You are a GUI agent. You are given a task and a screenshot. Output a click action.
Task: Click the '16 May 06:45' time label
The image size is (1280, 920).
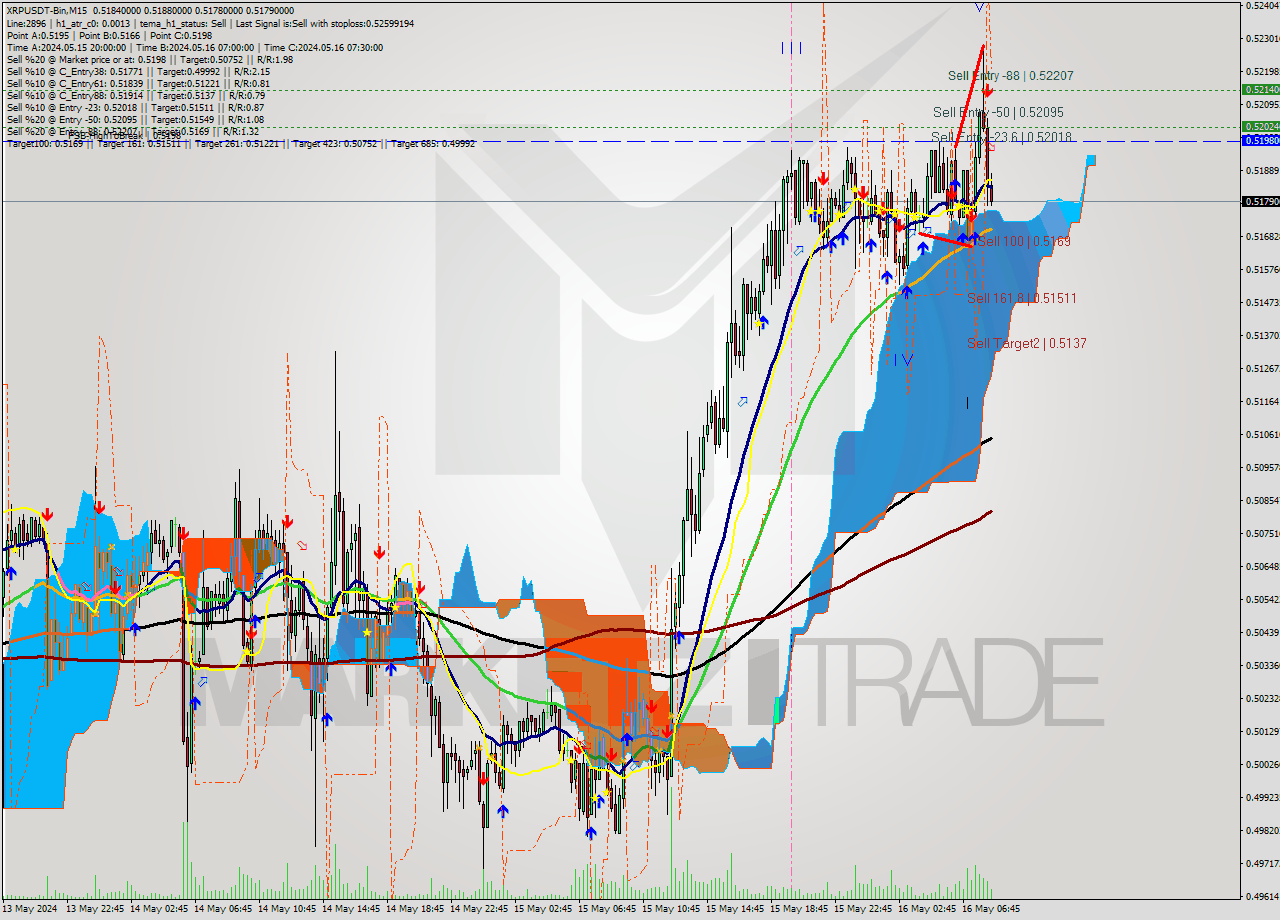[x=992, y=909]
